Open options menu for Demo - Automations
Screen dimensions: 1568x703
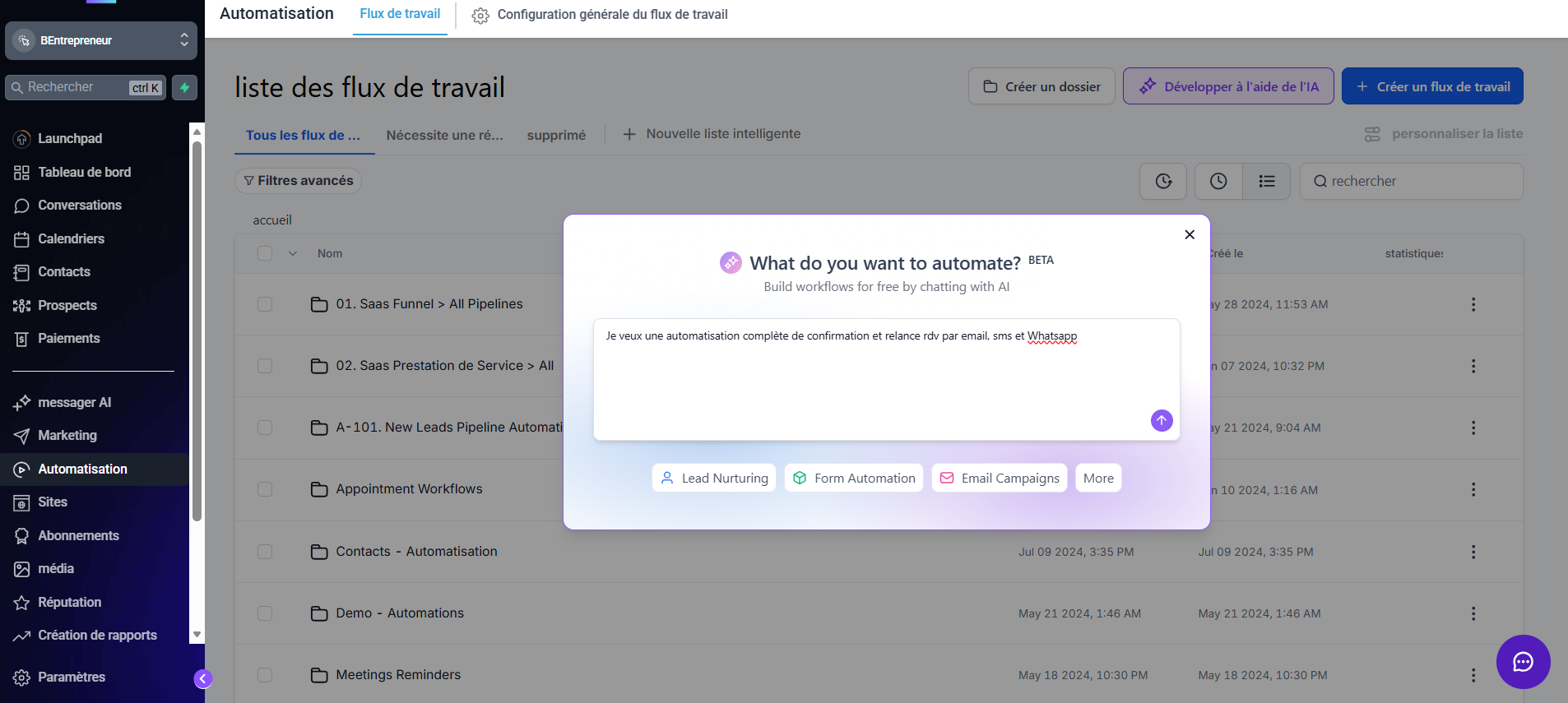tap(1473, 613)
